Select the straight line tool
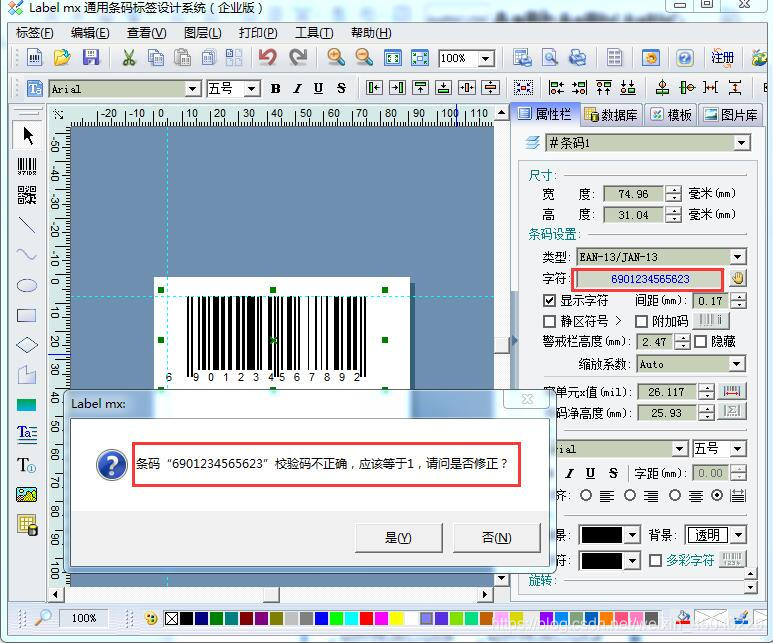 [27, 225]
